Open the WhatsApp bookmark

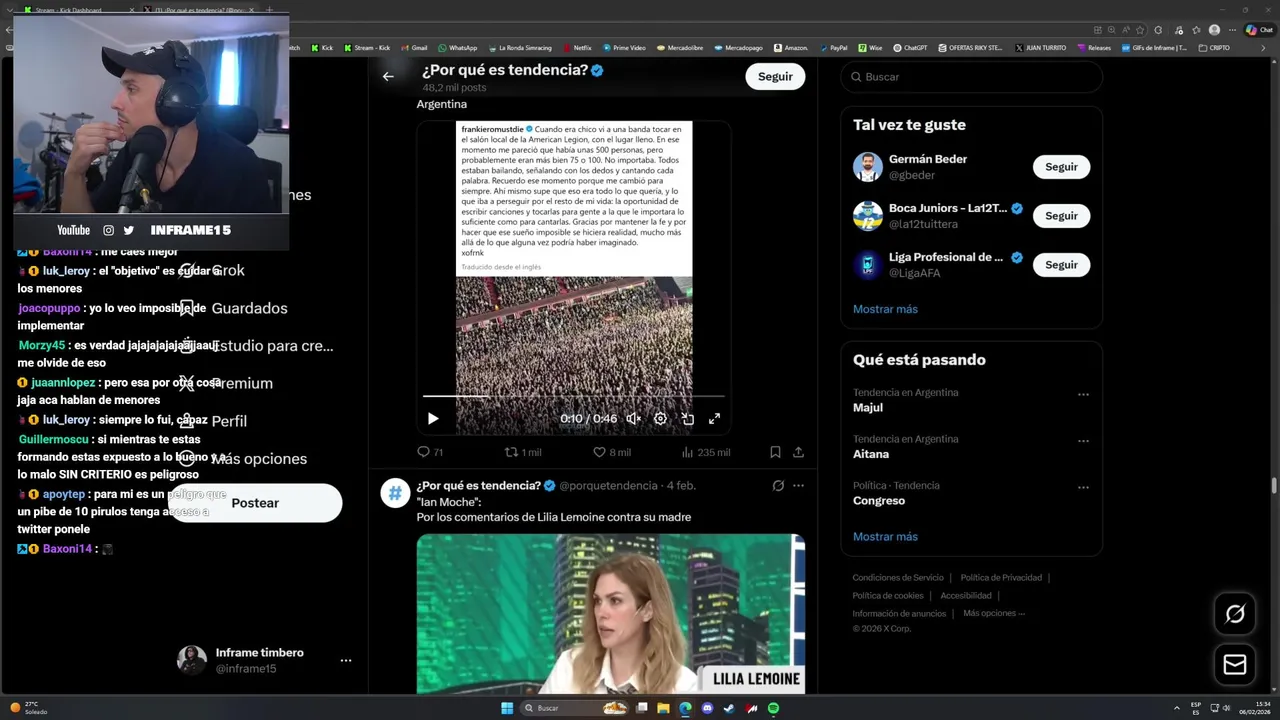click(457, 47)
